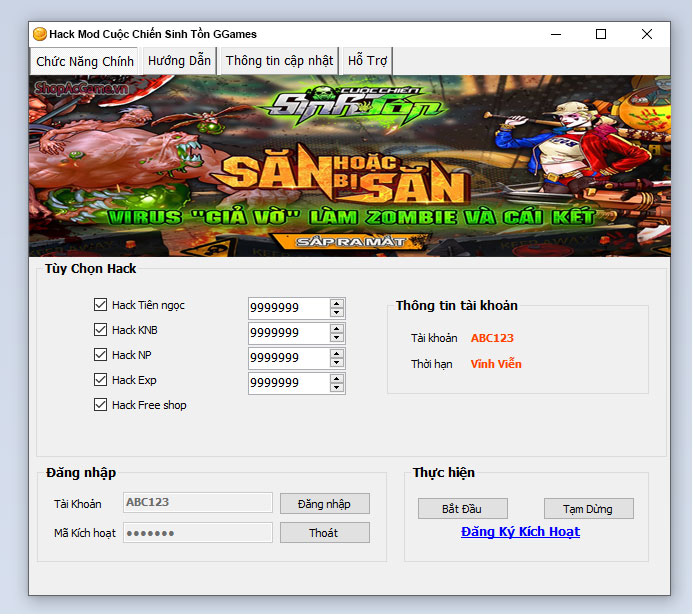Screen dimensions: 693x616
Task: Increase Hack NP value with up arrow
Action: click(337, 354)
